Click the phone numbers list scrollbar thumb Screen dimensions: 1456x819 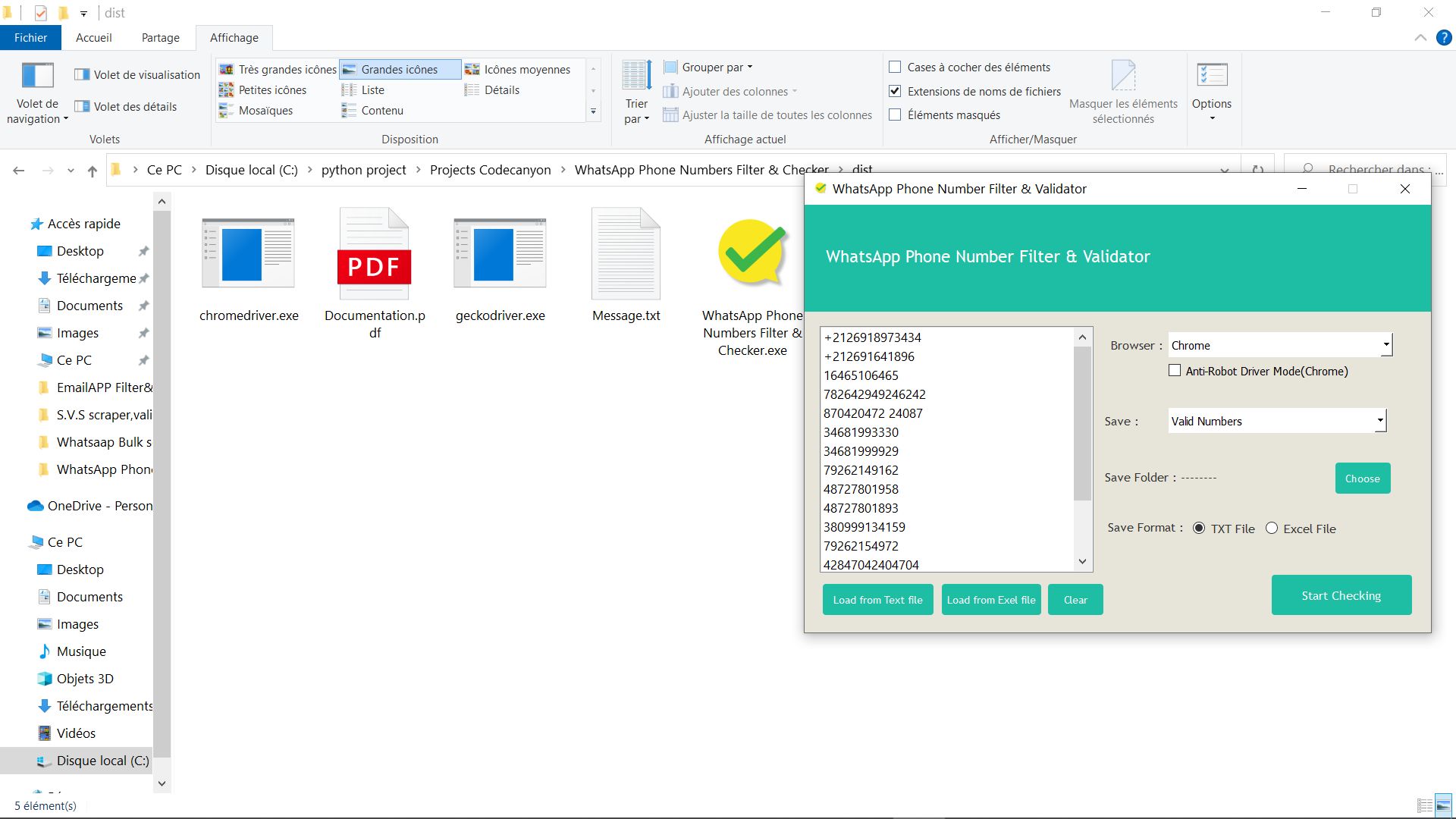click(1082, 423)
